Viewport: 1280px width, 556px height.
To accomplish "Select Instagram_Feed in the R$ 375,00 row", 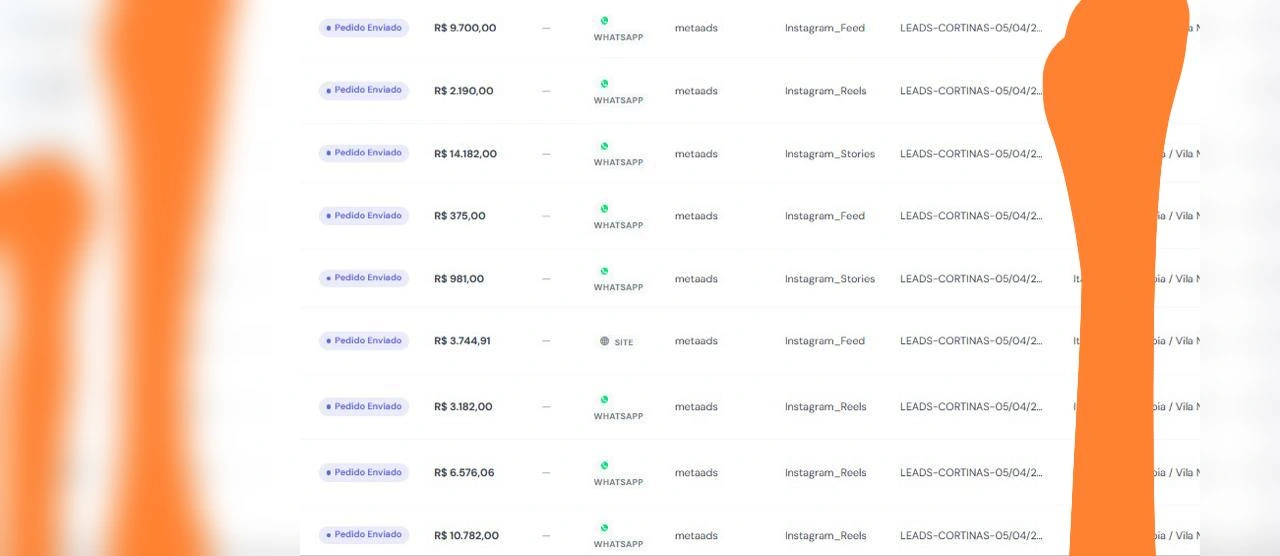I will [x=825, y=216].
